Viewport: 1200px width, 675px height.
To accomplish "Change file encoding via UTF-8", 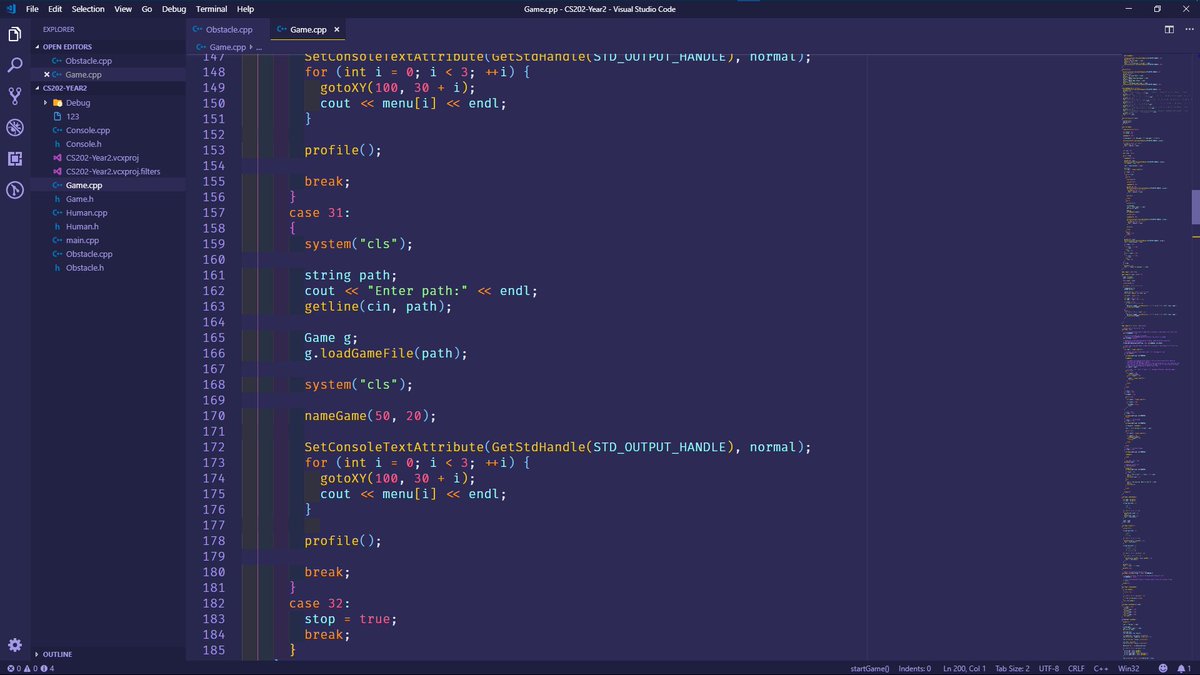I will pyautogui.click(x=1049, y=668).
